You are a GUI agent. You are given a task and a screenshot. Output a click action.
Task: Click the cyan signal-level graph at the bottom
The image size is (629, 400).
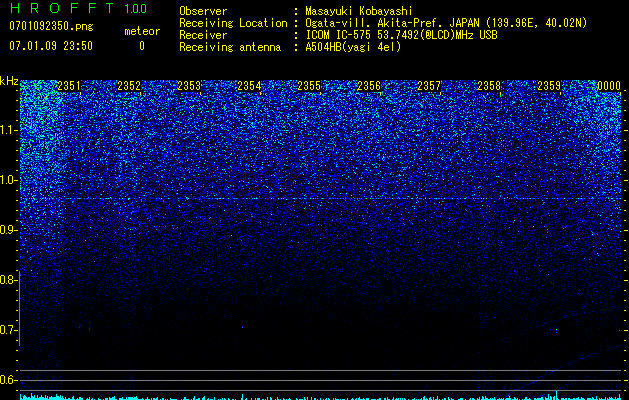click(321, 396)
